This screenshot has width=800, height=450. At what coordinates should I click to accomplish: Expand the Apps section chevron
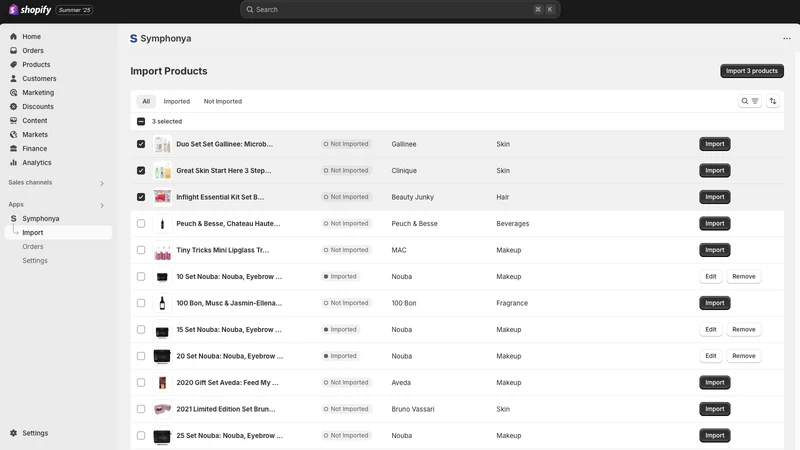click(102, 205)
